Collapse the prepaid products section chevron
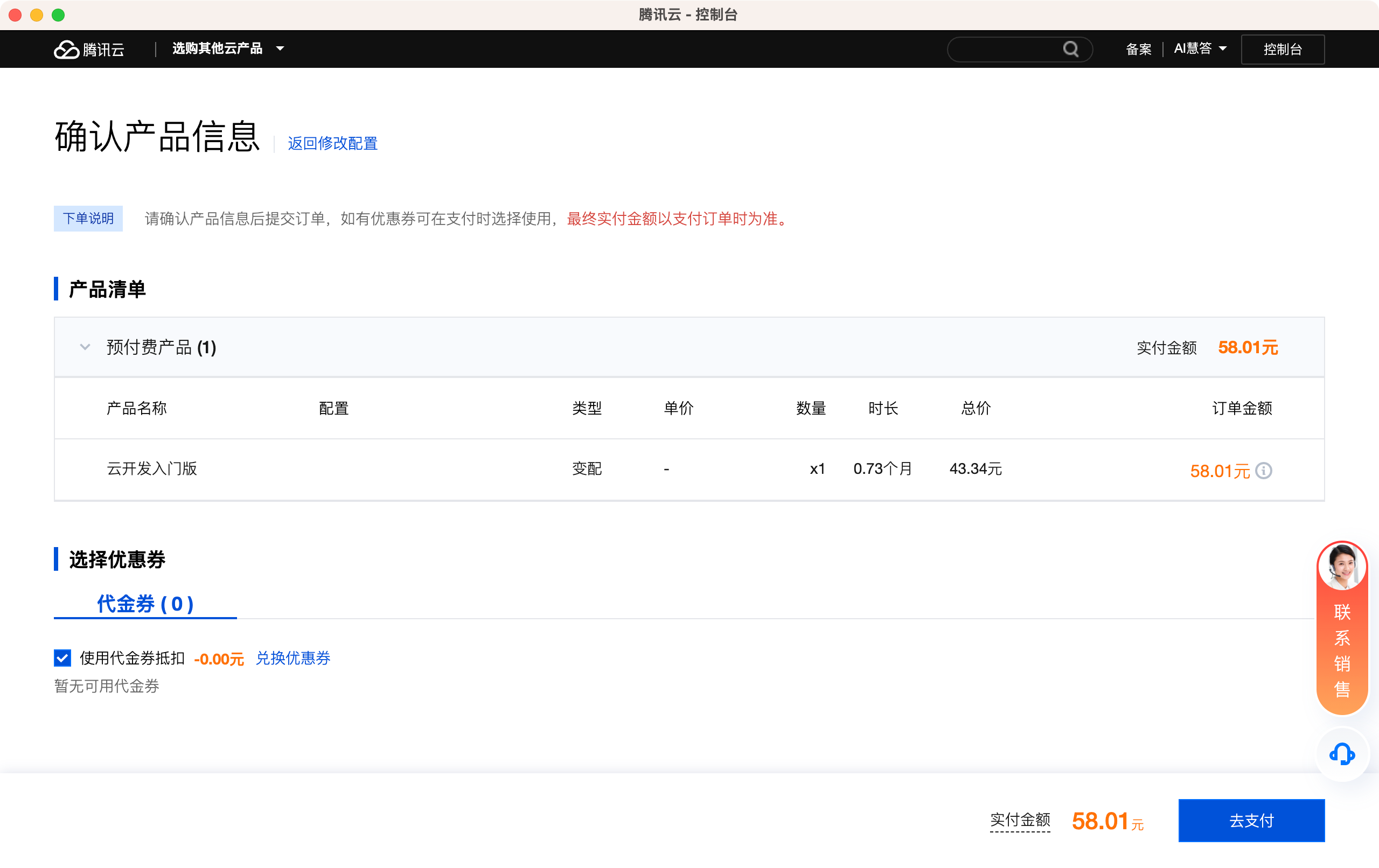The width and height of the screenshot is (1379, 868). tap(85, 347)
